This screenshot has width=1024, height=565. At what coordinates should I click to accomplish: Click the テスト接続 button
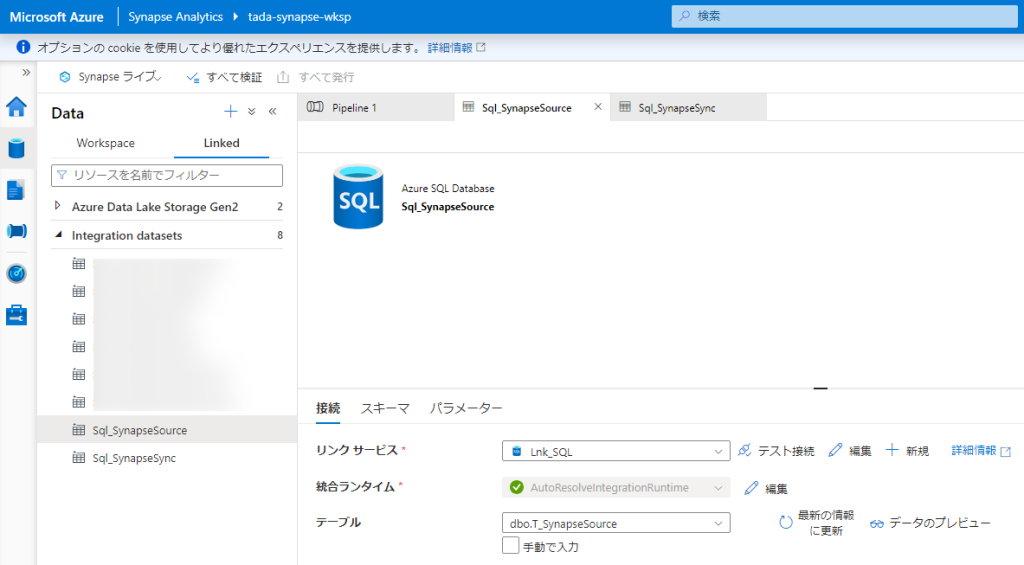click(776, 452)
